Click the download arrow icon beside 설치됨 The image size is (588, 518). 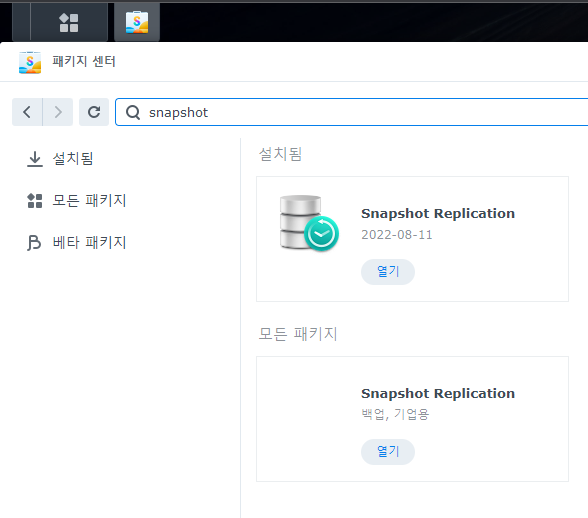(35, 159)
